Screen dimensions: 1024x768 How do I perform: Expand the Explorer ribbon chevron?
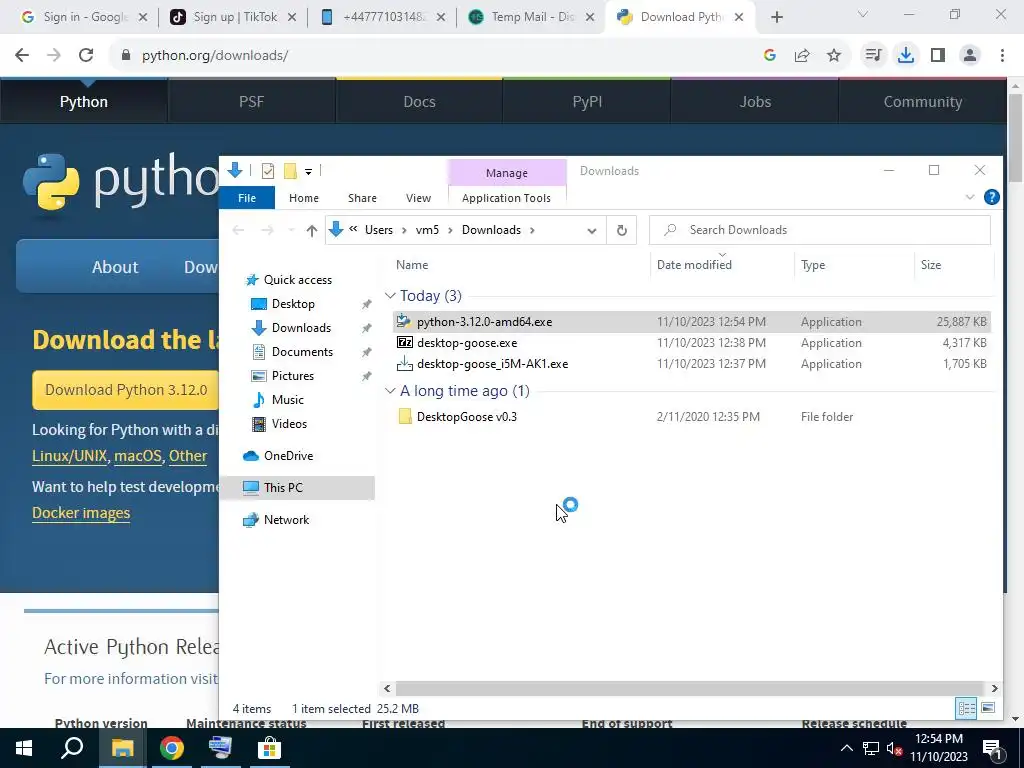coord(970,197)
